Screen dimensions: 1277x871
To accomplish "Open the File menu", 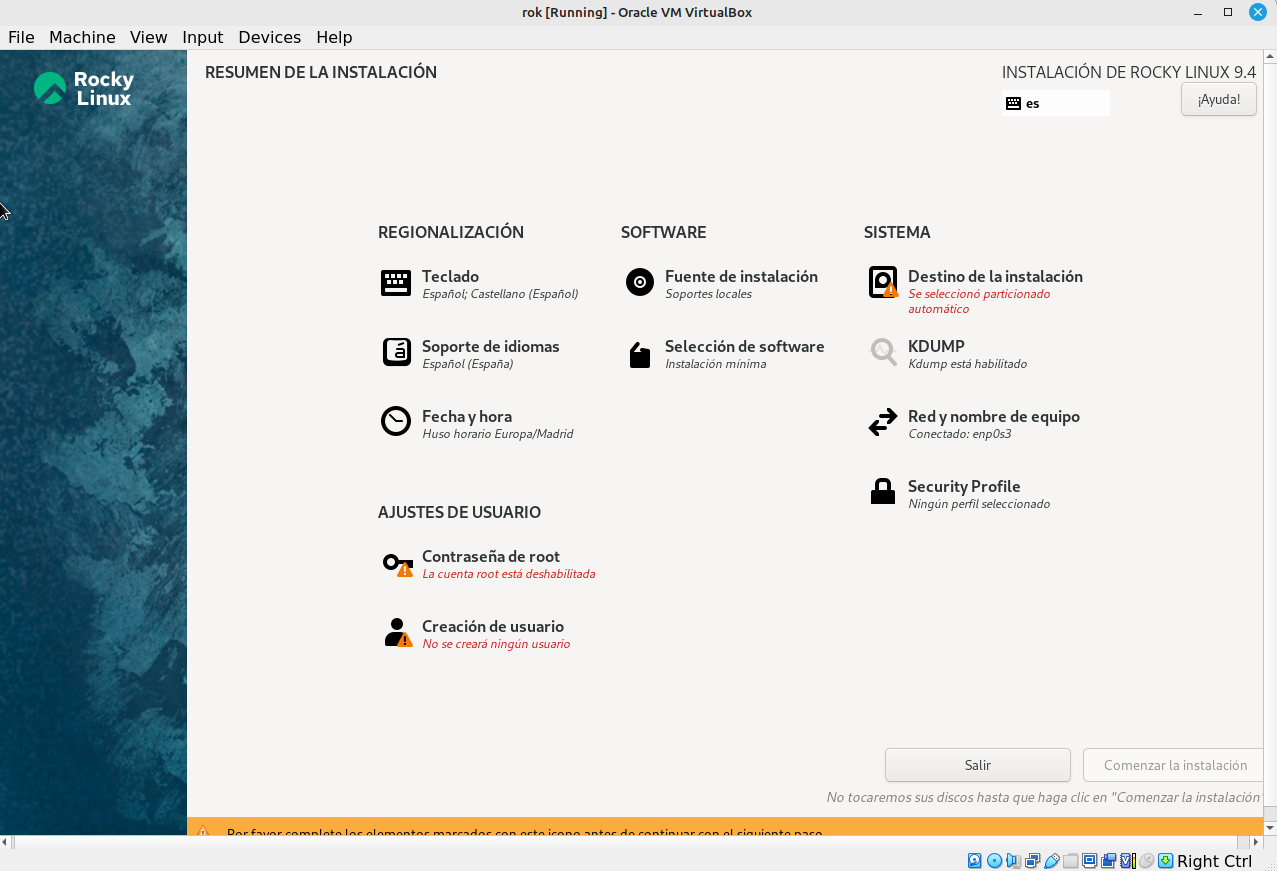I will click(x=21, y=37).
